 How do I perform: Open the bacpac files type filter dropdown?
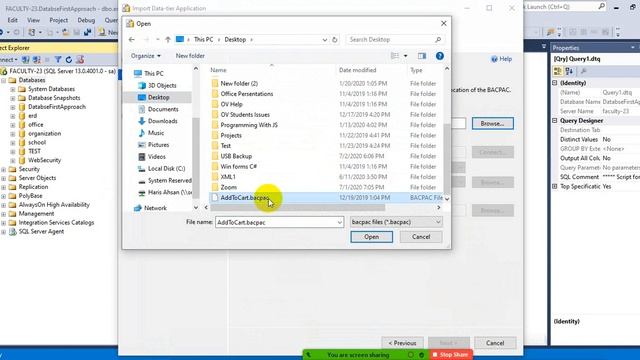click(396, 222)
